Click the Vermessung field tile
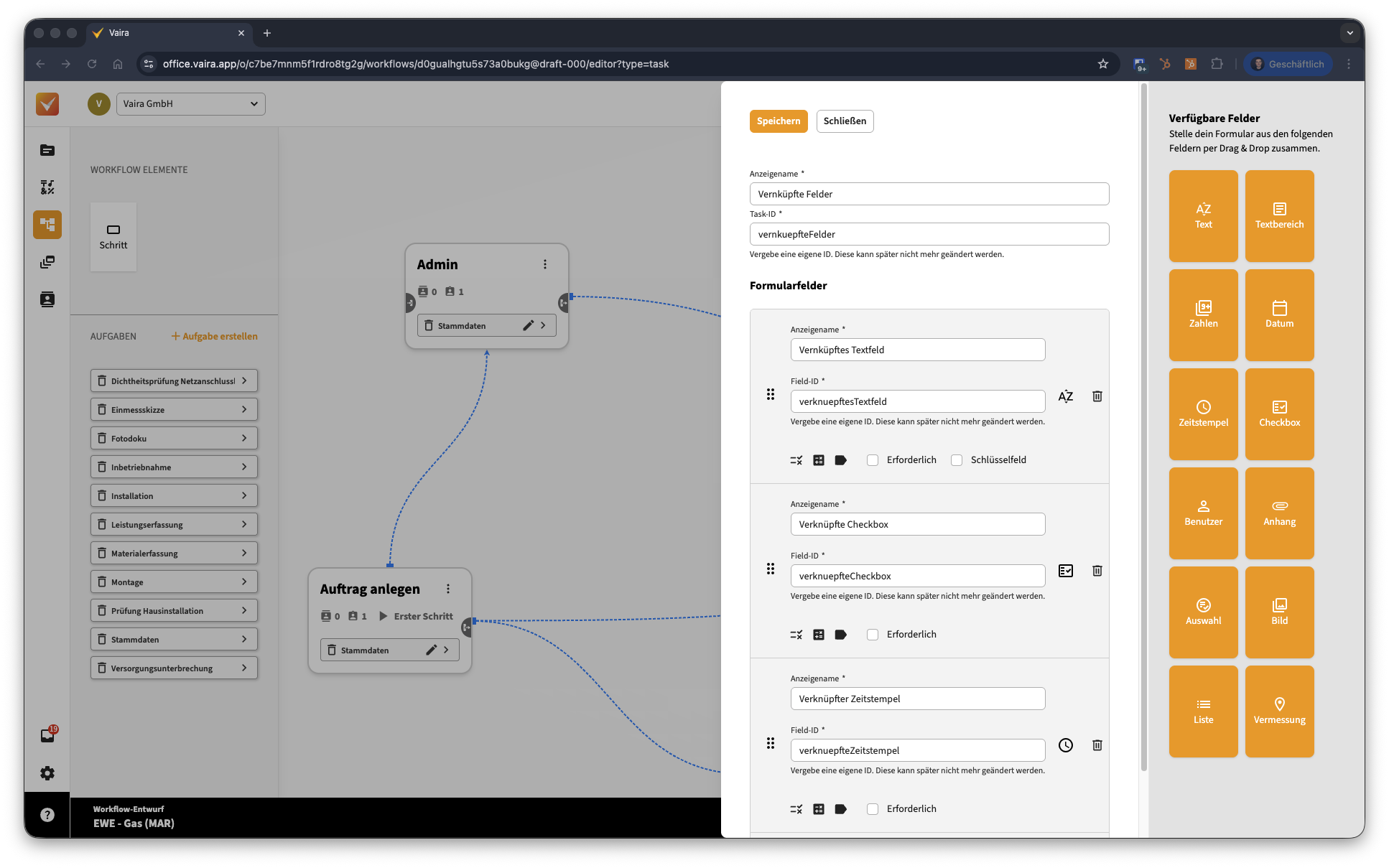This screenshot has width=1389, height=868. pyautogui.click(x=1279, y=711)
